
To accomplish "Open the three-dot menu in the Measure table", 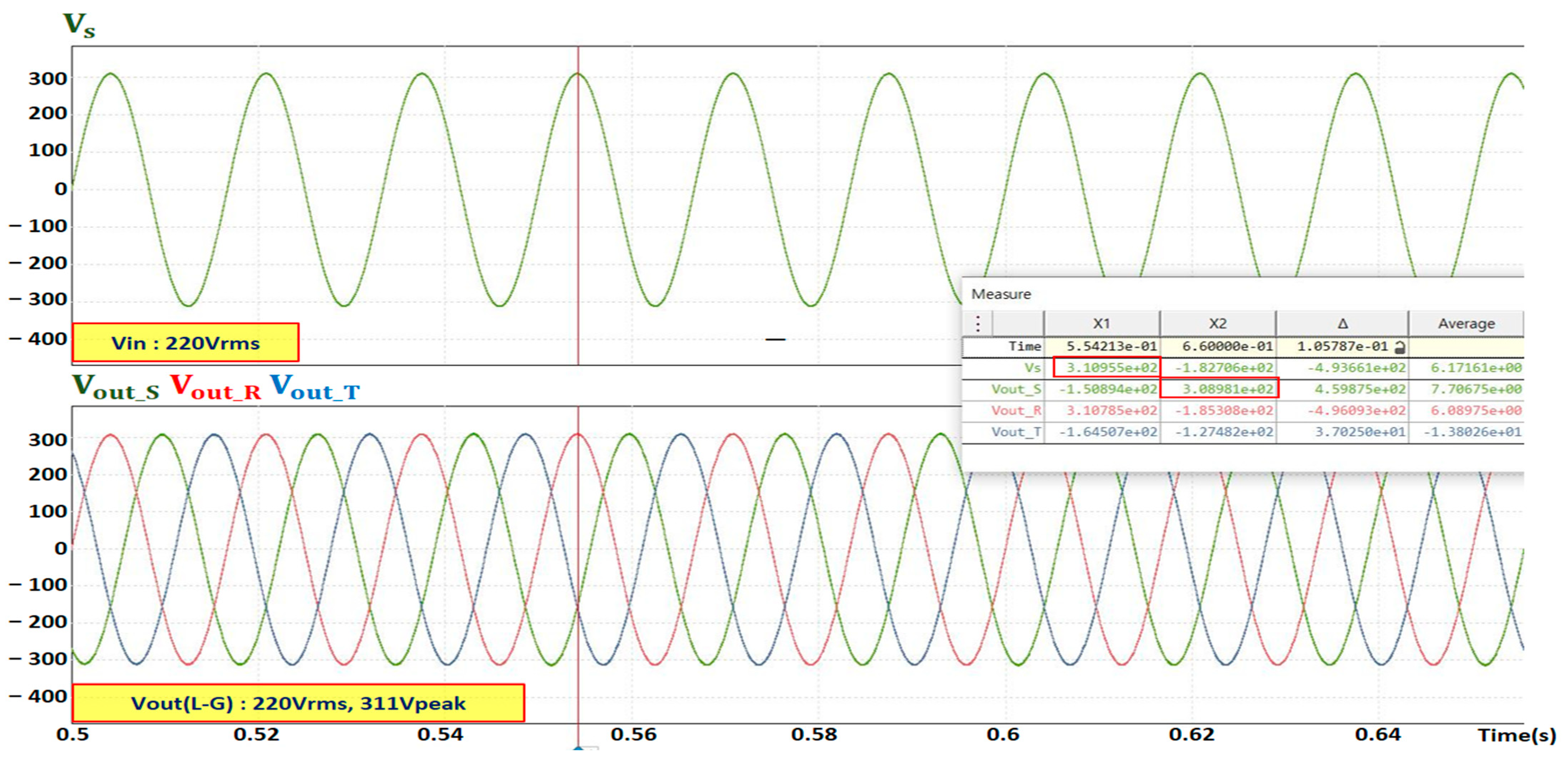I will click(x=978, y=323).
